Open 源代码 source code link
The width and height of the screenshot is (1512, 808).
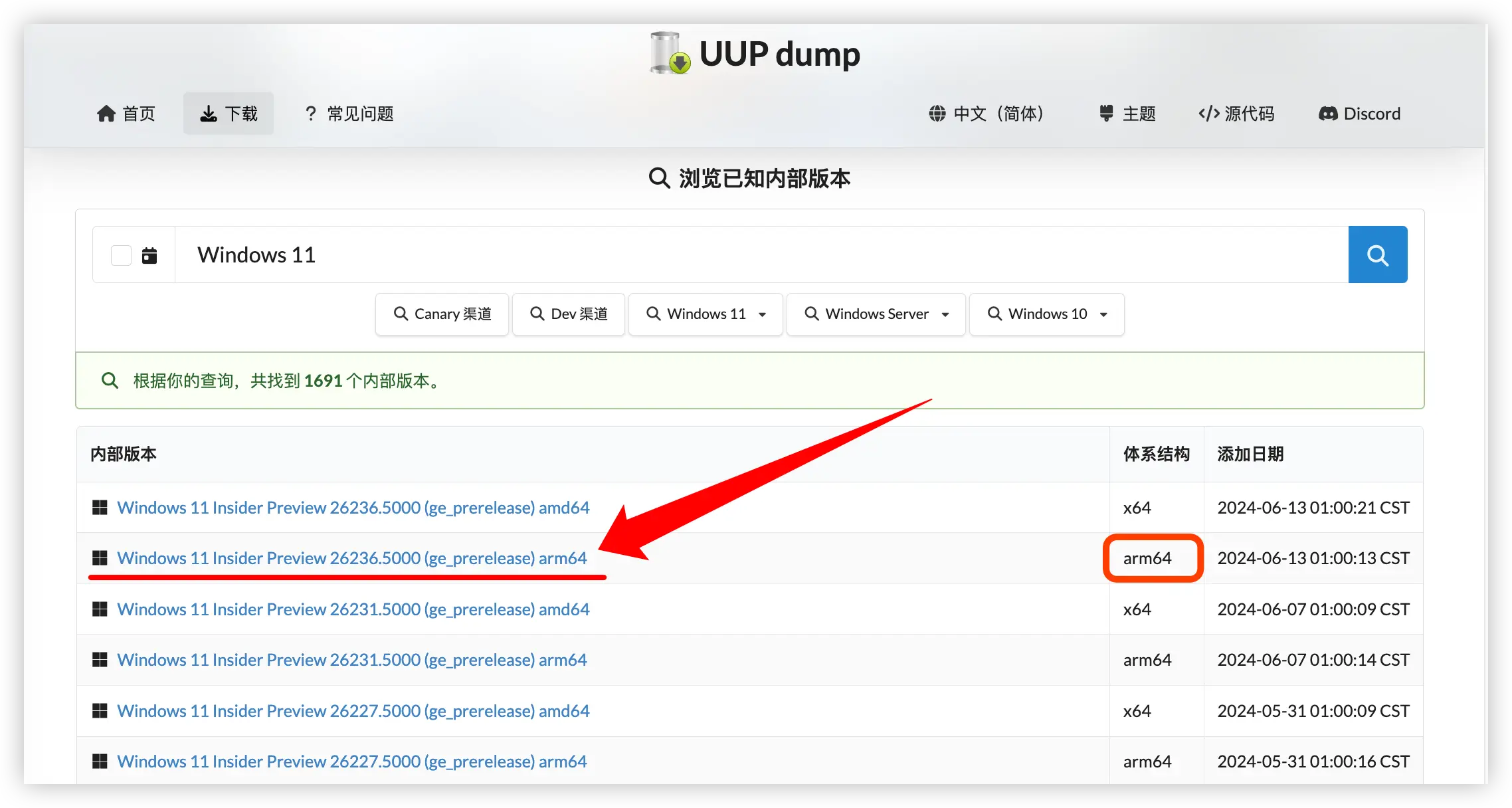(1236, 114)
